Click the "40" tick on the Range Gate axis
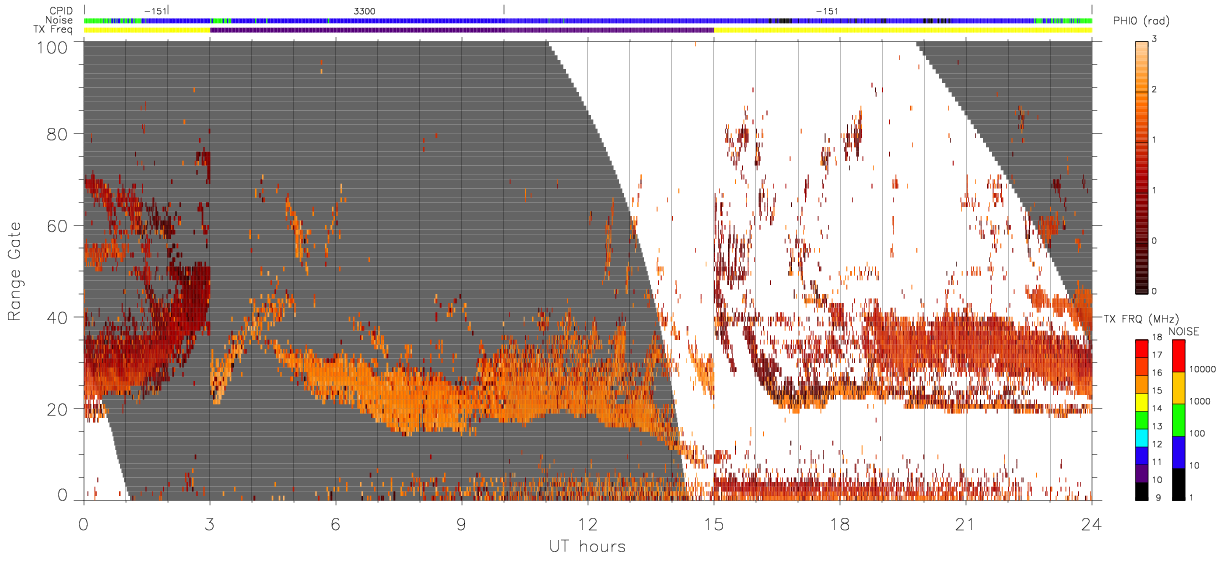 point(57,317)
